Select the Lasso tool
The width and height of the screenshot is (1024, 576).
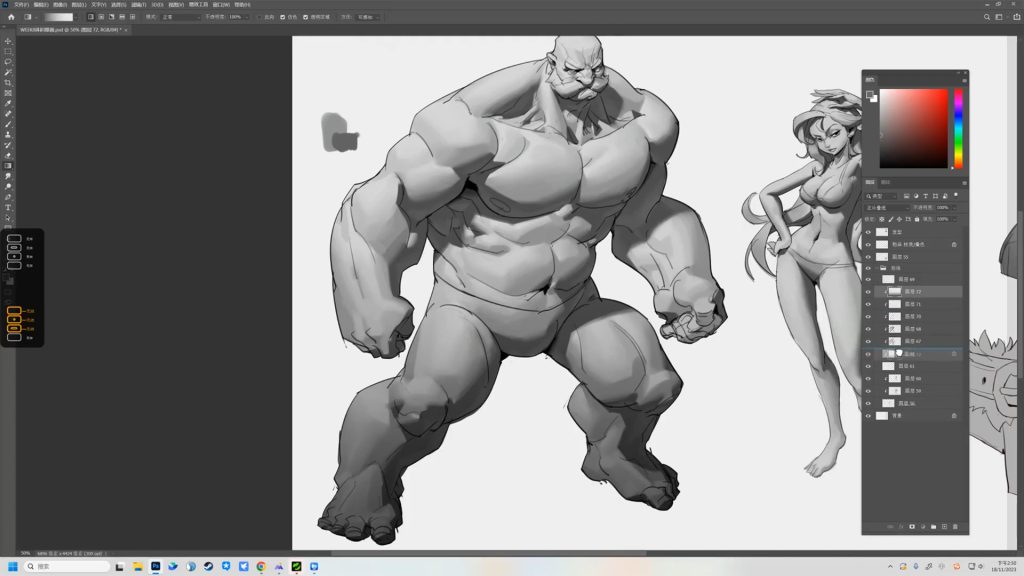(x=8, y=62)
